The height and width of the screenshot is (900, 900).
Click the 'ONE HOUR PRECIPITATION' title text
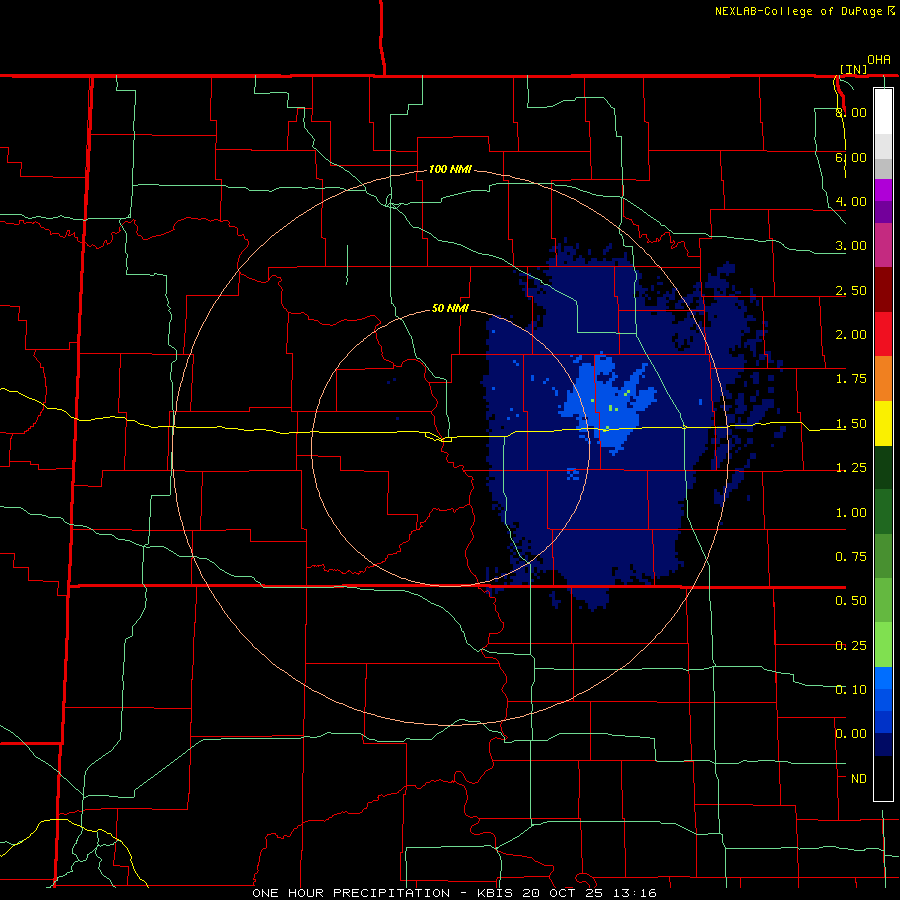tap(351, 893)
